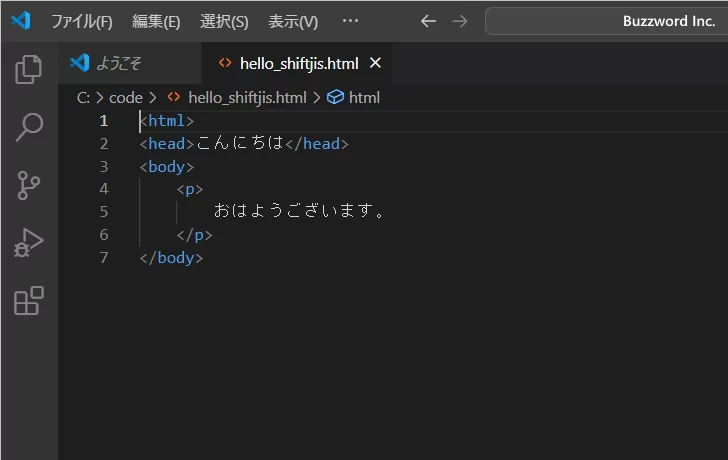This screenshot has width=728, height=460.
Task: Close the hello_shiftjis.html tab
Action: [x=376, y=63]
